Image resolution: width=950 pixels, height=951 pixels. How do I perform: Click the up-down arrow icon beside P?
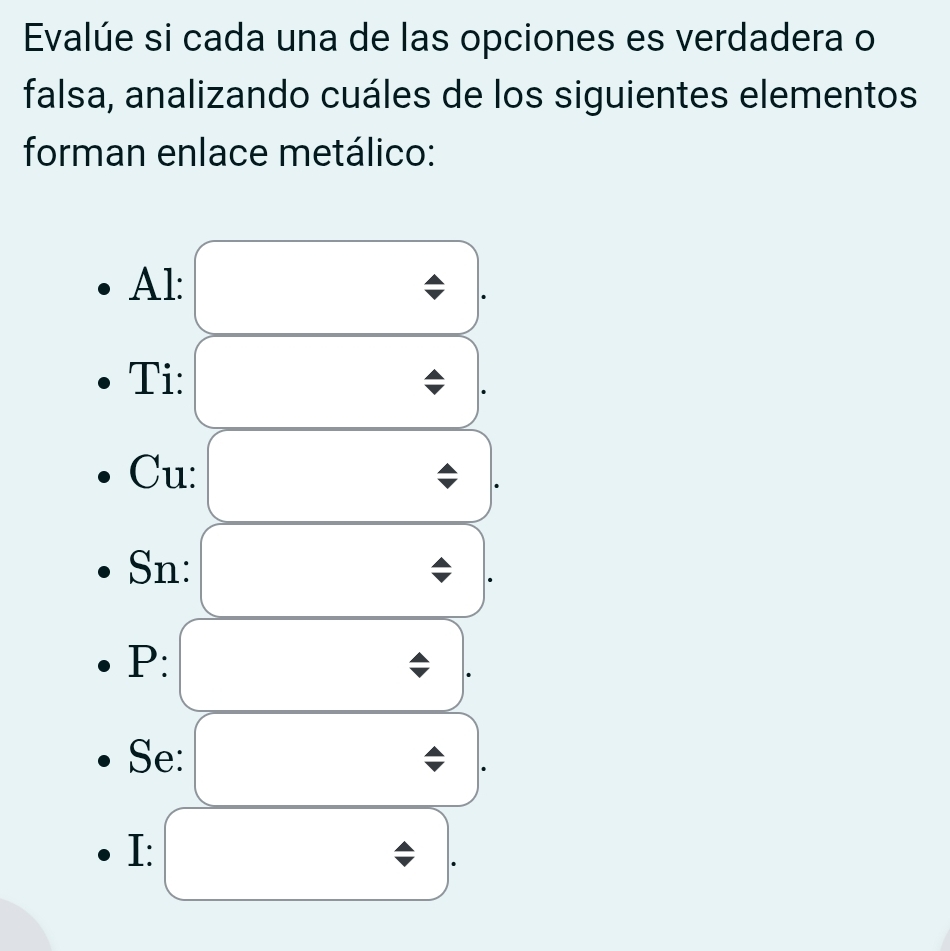click(419, 665)
